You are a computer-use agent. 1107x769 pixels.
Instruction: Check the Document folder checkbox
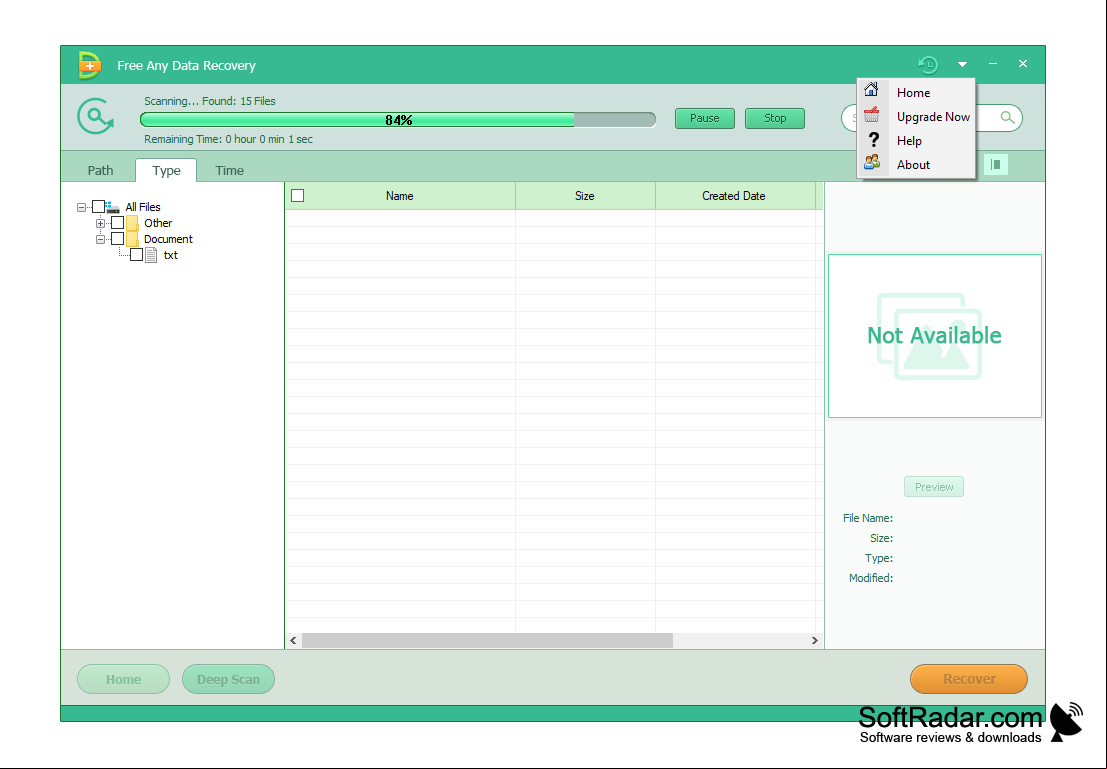pos(117,239)
